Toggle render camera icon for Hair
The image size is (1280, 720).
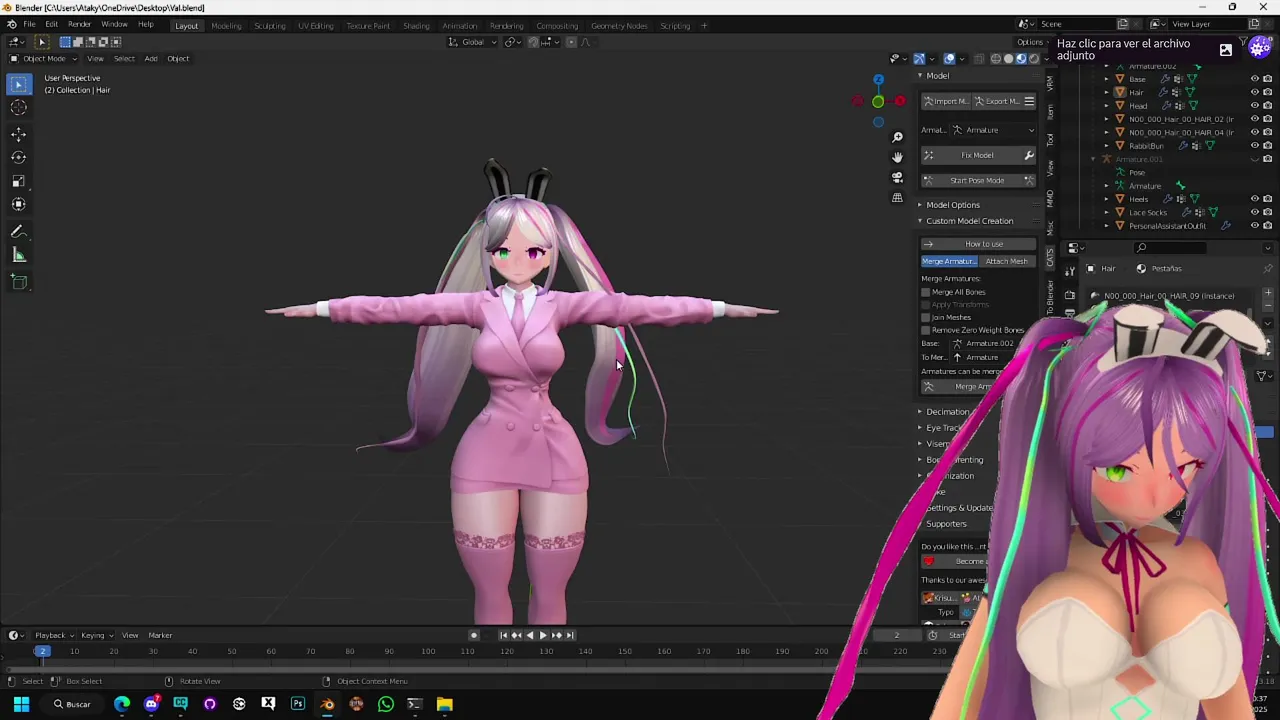pyautogui.click(x=1267, y=92)
